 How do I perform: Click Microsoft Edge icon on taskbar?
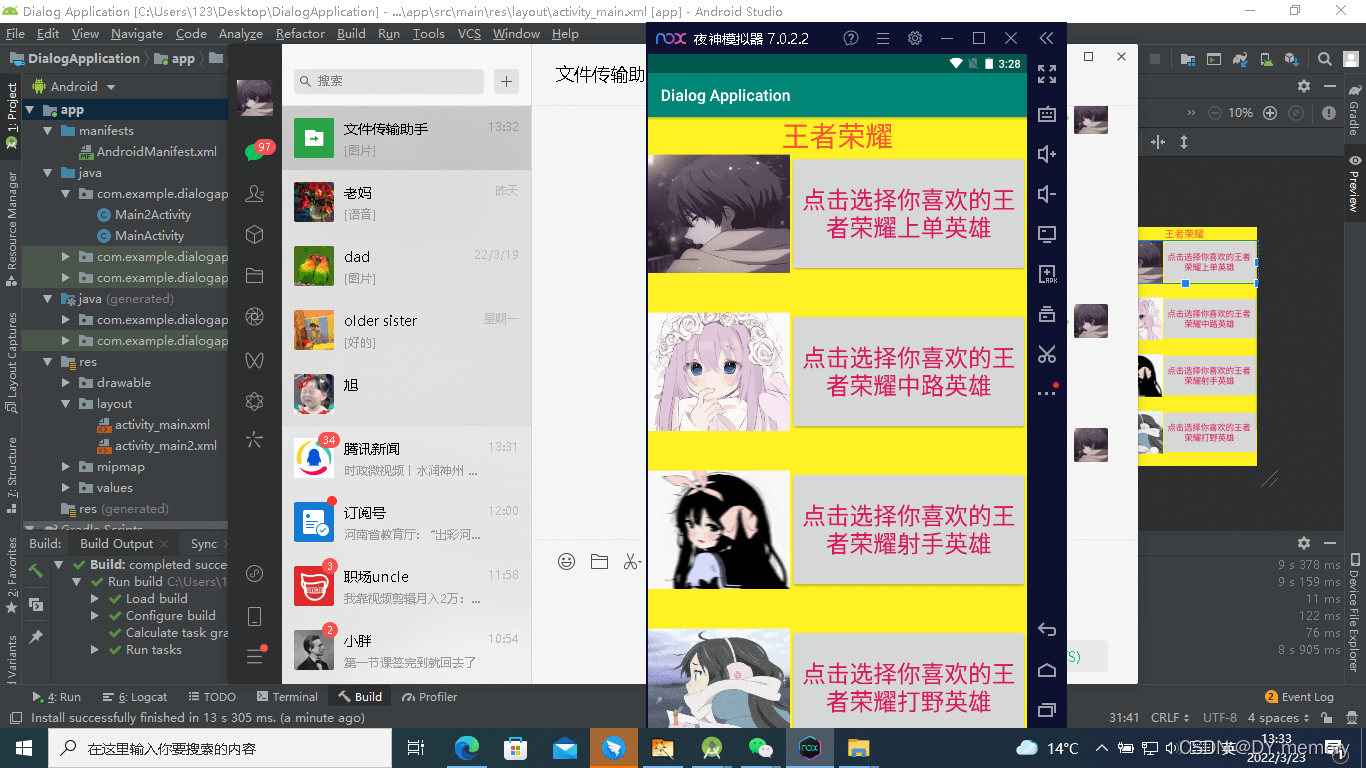click(x=466, y=748)
